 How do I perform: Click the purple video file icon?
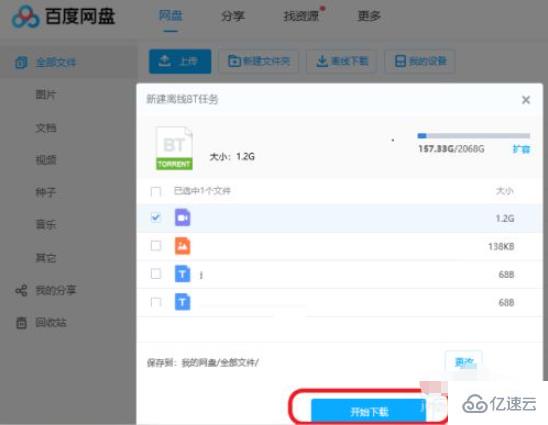point(182,217)
